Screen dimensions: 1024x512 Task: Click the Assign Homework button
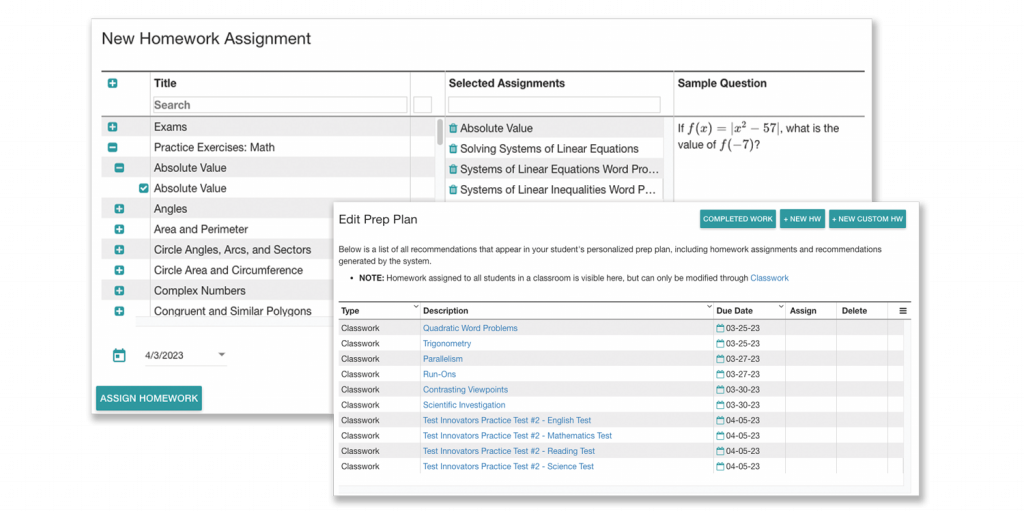[149, 398]
